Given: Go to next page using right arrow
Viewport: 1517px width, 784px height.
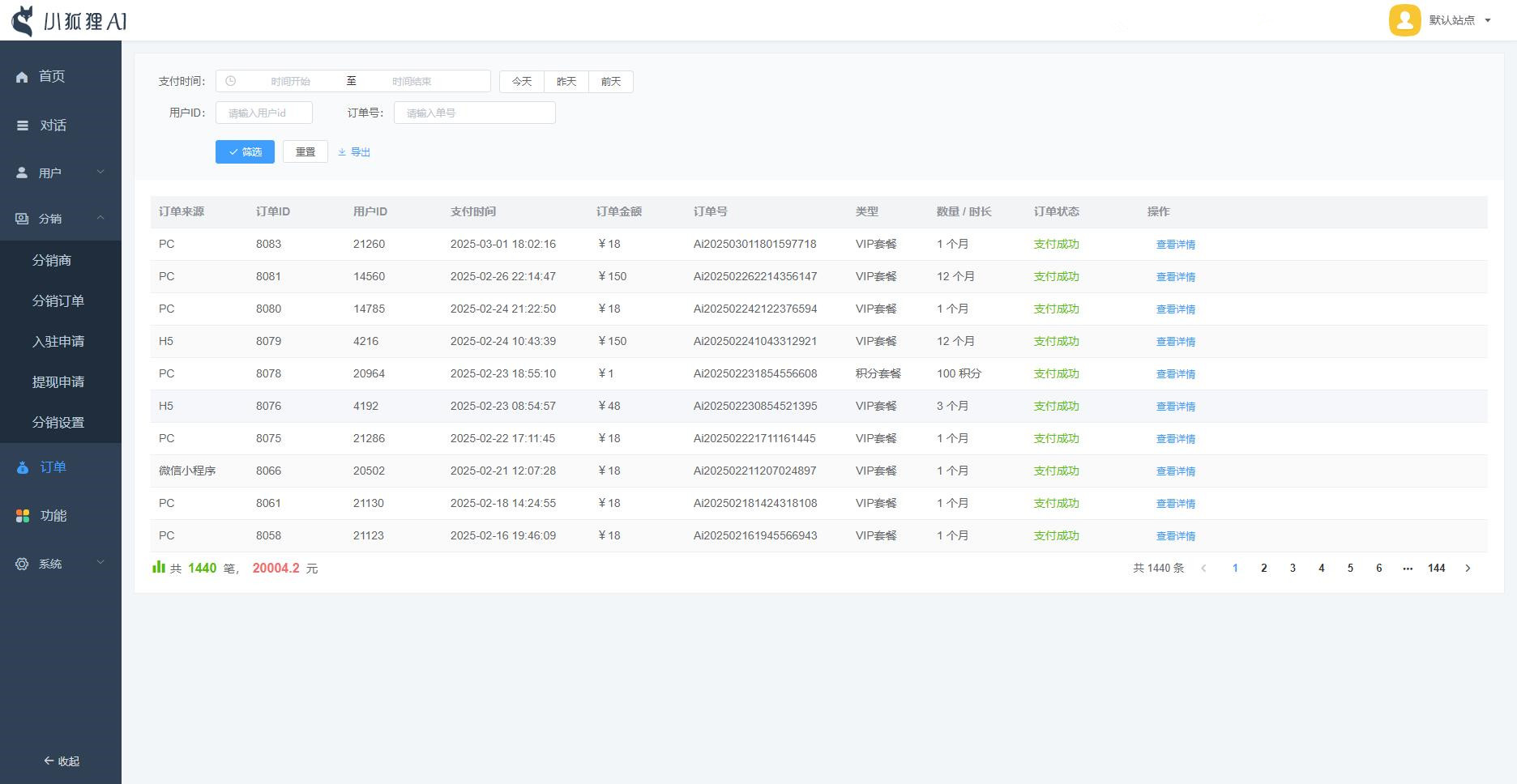Looking at the screenshot, I should pyautogui.click(x=1468, y=569).
